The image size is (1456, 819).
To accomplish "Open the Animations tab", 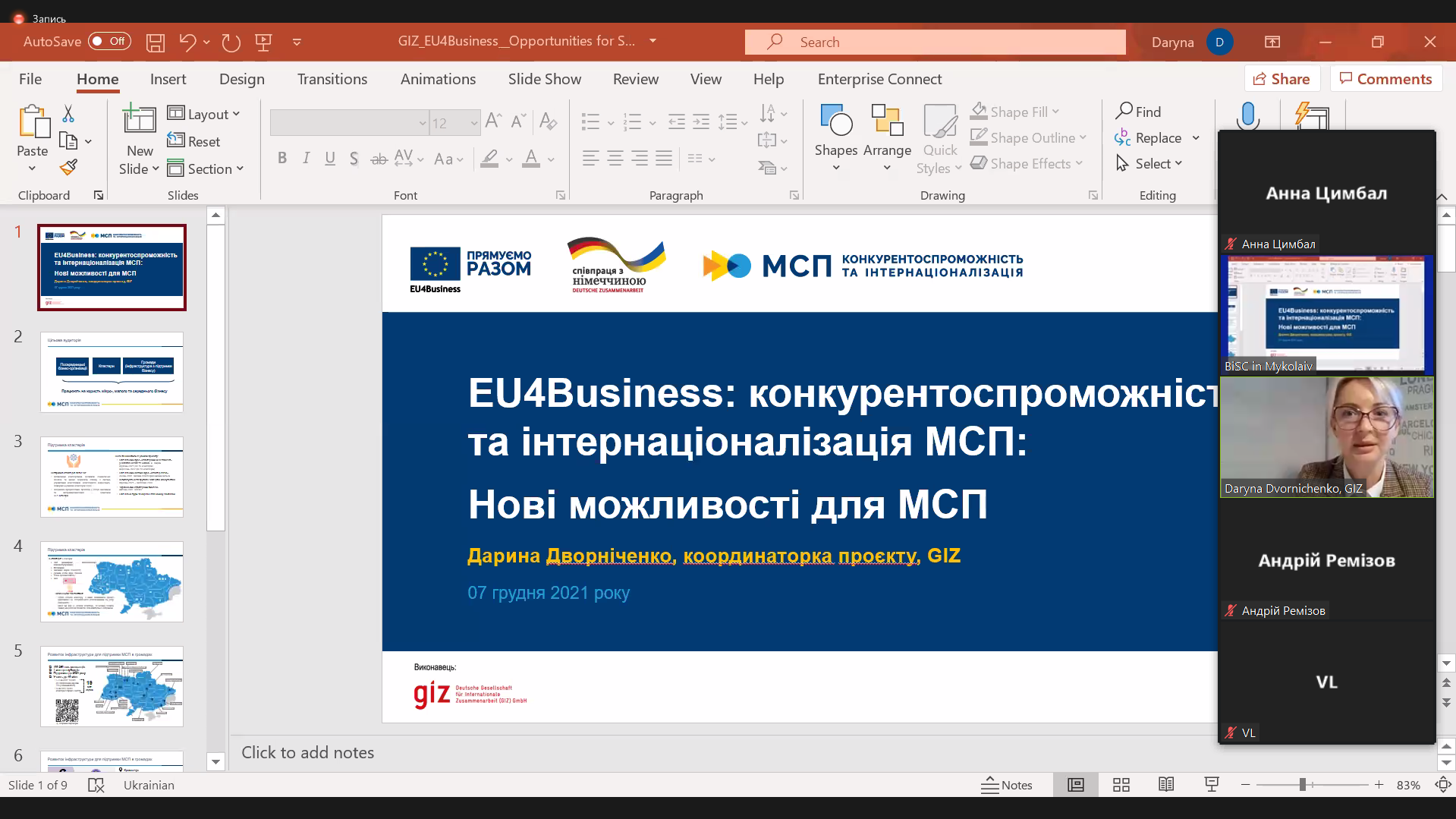I will 438,79.
